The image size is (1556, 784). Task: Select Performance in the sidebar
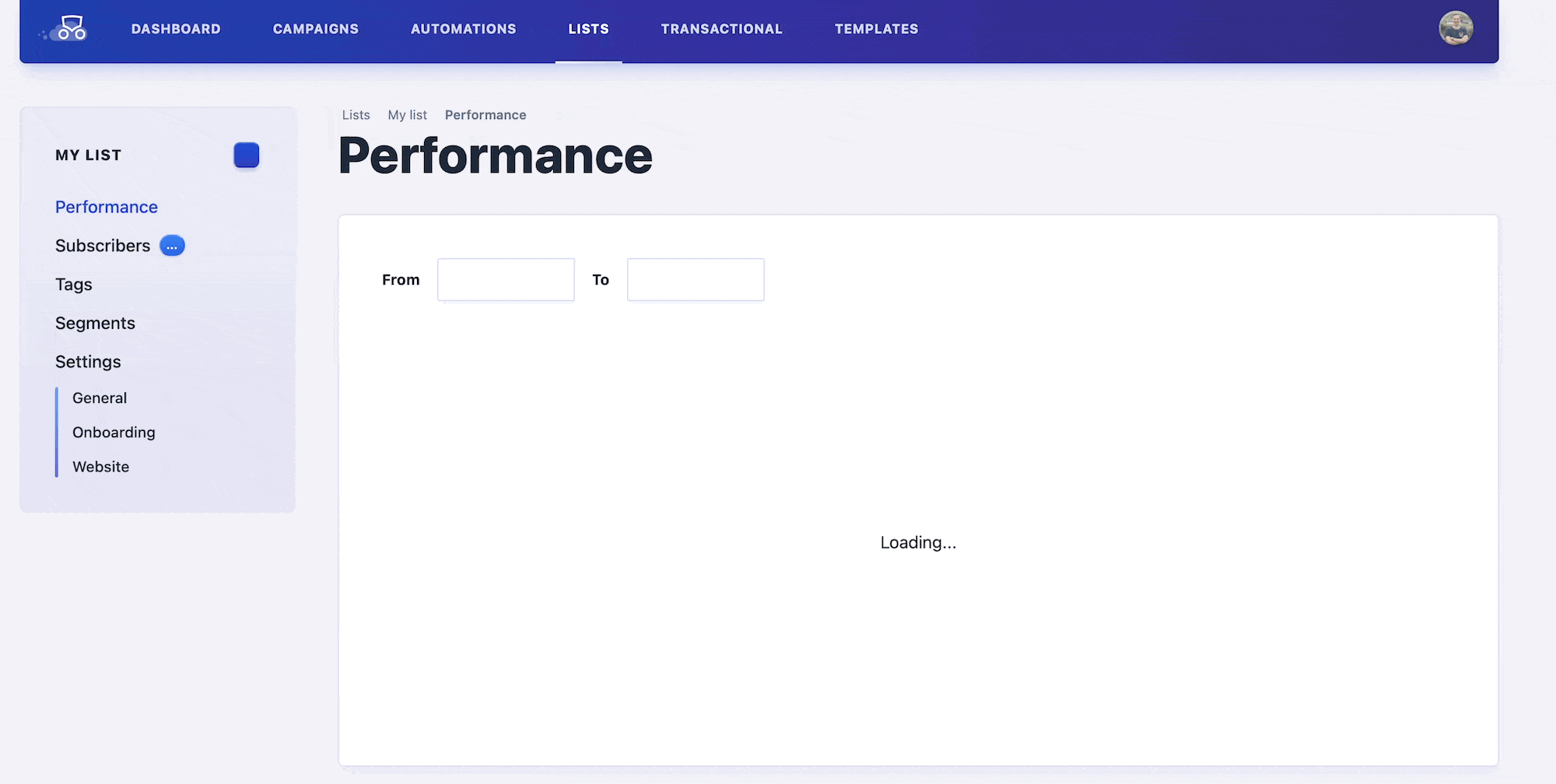click(107, 207)
